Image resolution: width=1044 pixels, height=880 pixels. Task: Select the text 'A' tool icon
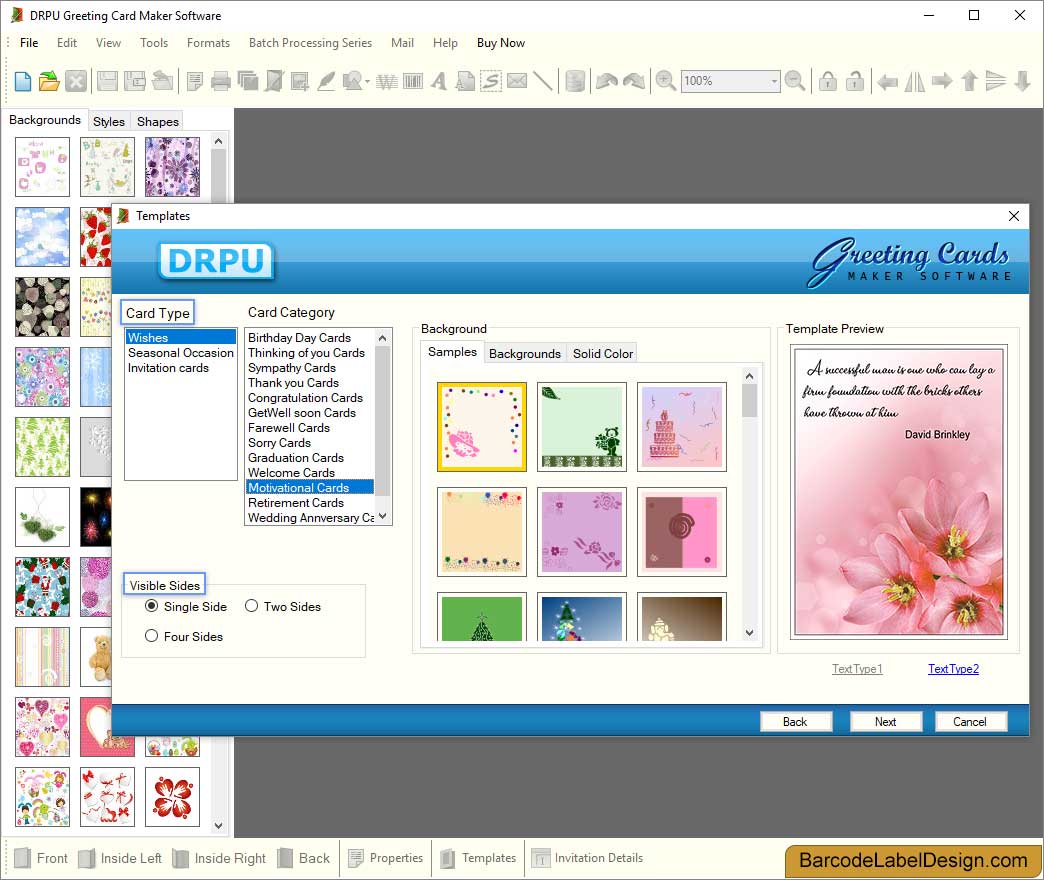coord(438,81)
